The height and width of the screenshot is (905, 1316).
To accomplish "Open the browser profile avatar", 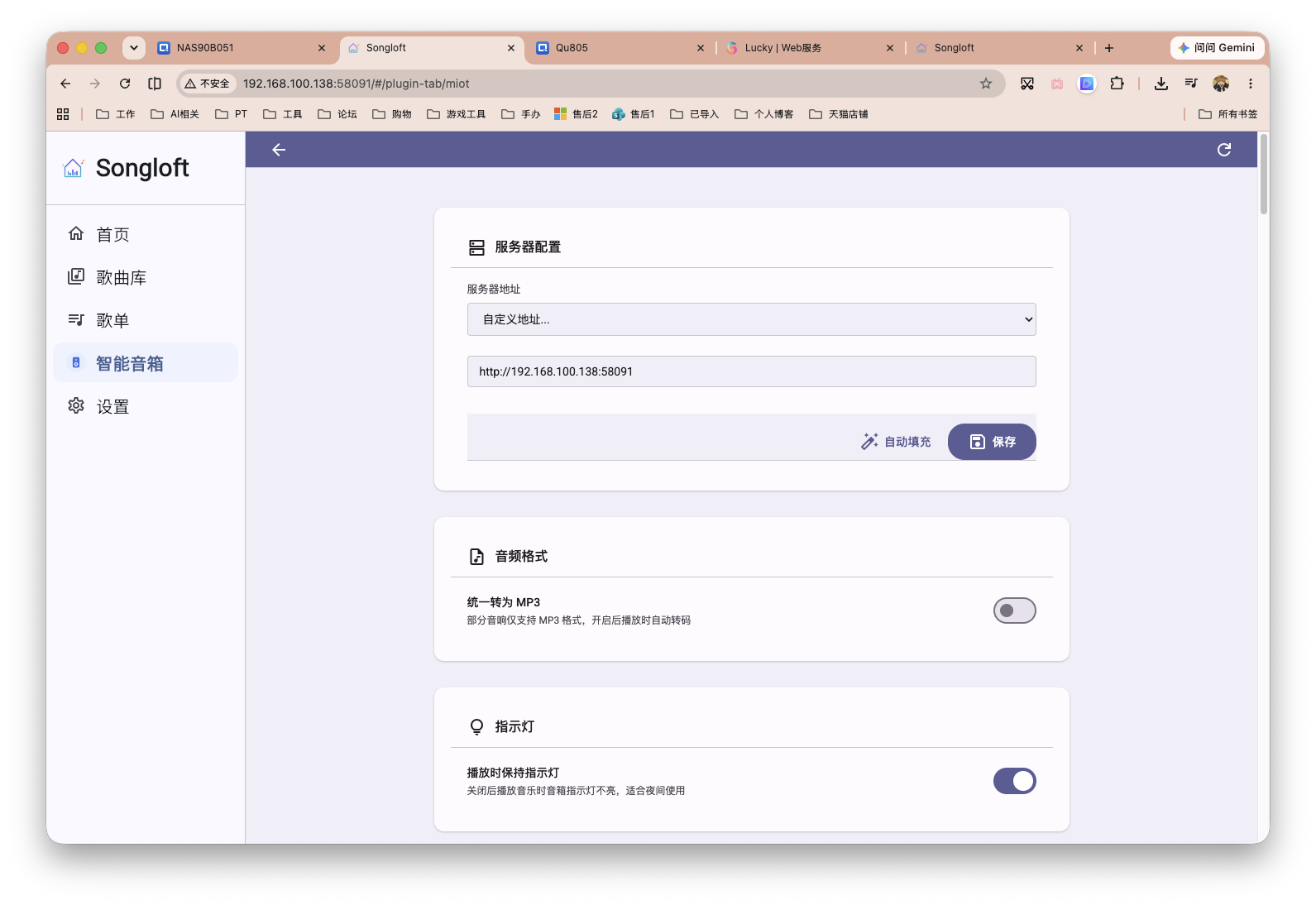I will pyautogui.click(x=1221, y=84).
